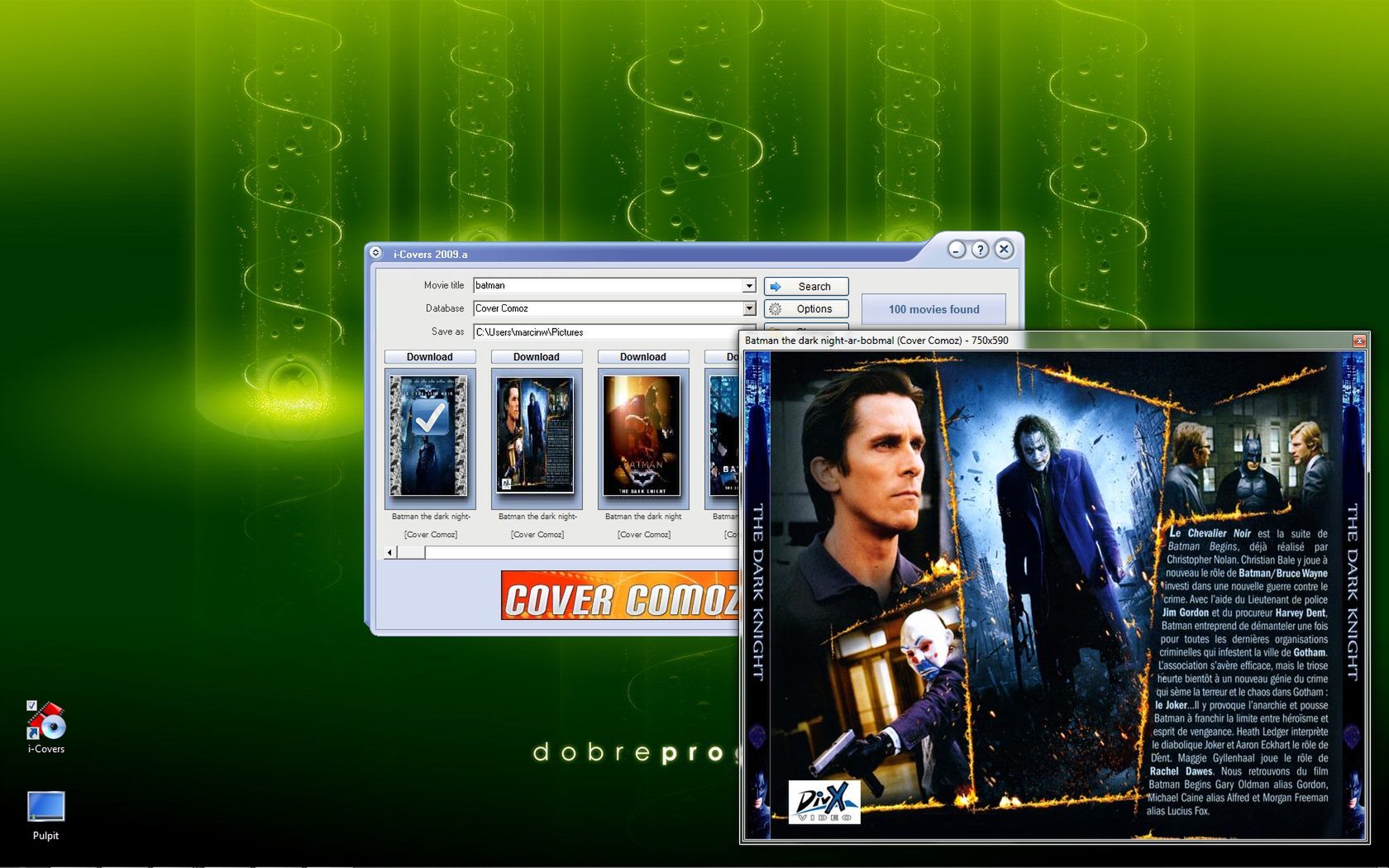The width and height of the screenshot is (1389, 868).
Task: Close the Batman cover preview window
Action: tap(1359, 341)
